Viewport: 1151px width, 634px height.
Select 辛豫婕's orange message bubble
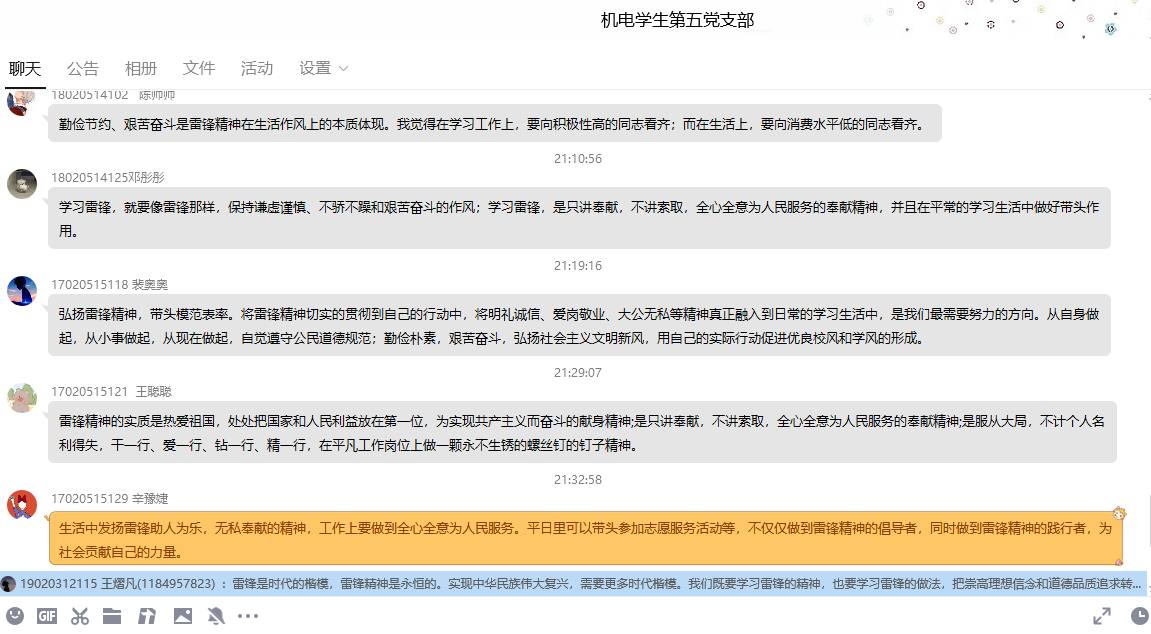tap(585, 540)
